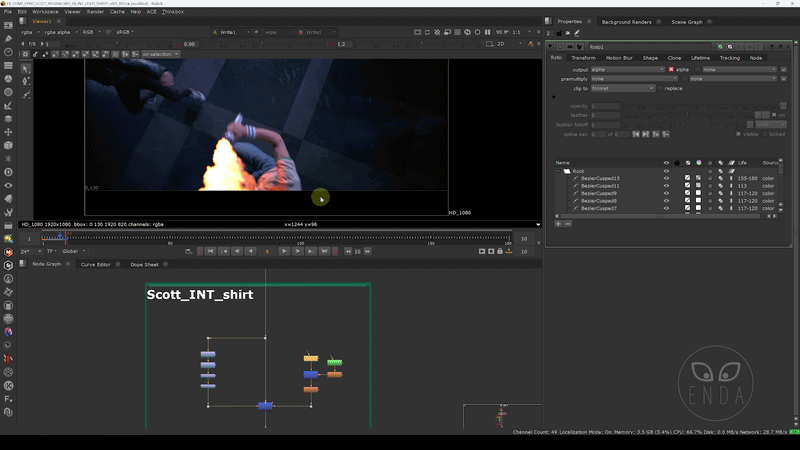This screenshot has height=450, width=800.
Task: Open the Thinkbox menu
Action: [x=172, y=11]
